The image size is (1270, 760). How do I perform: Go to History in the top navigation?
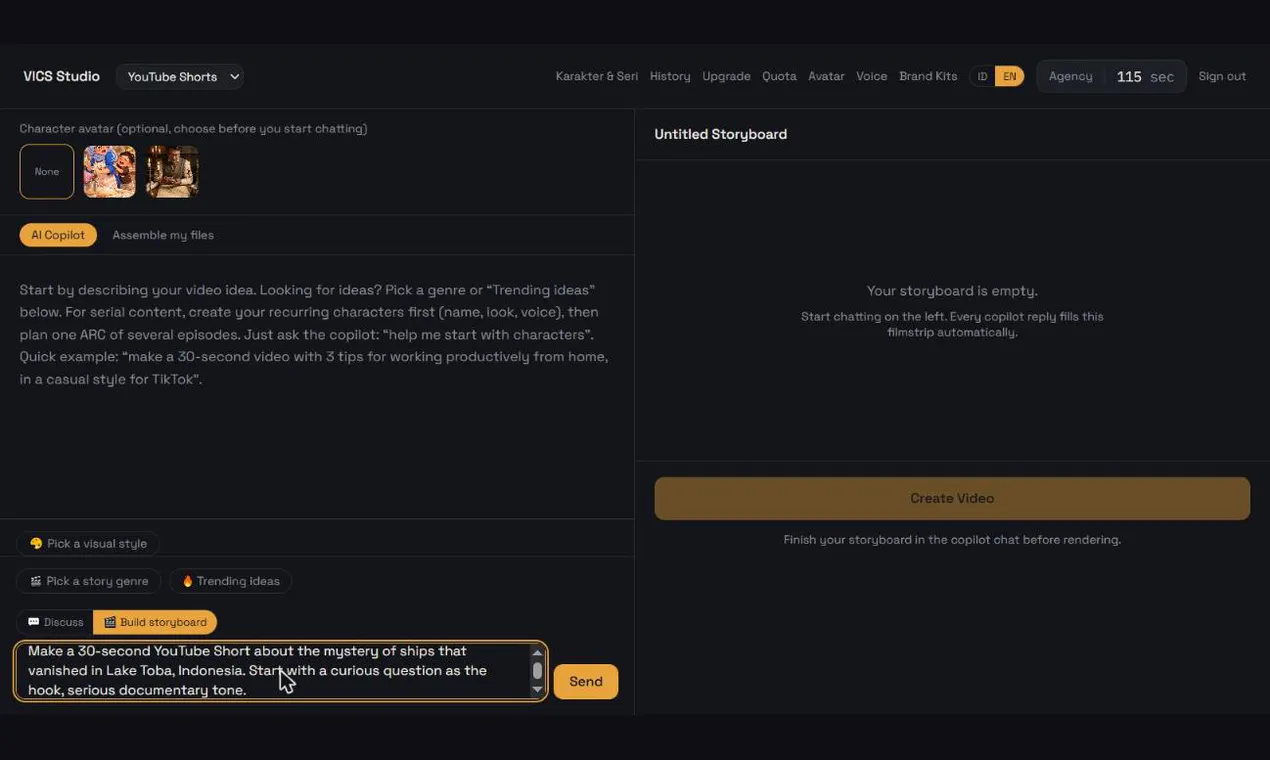click(x=670, y=77)
